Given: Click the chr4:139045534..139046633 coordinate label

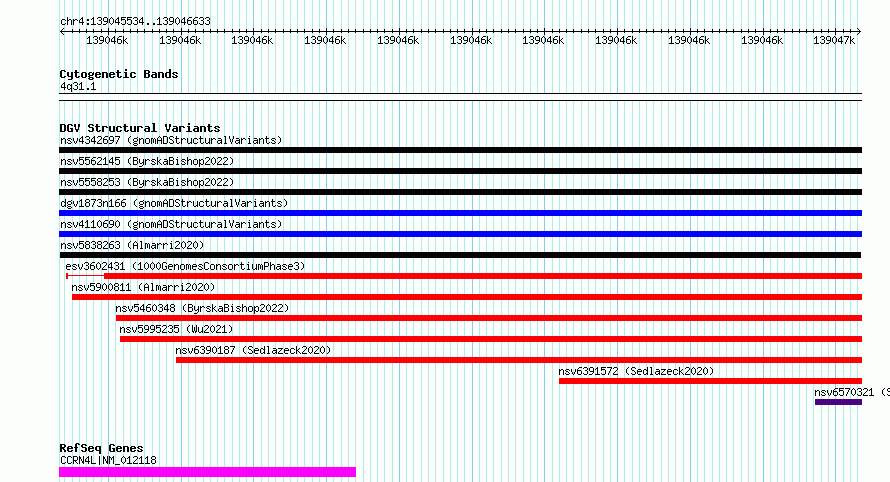Looking at the screenshot, I should [135, 21].
